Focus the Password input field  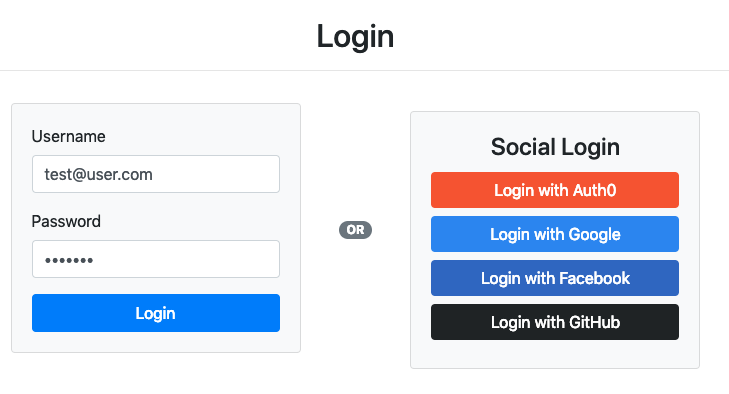click(156, 259)
